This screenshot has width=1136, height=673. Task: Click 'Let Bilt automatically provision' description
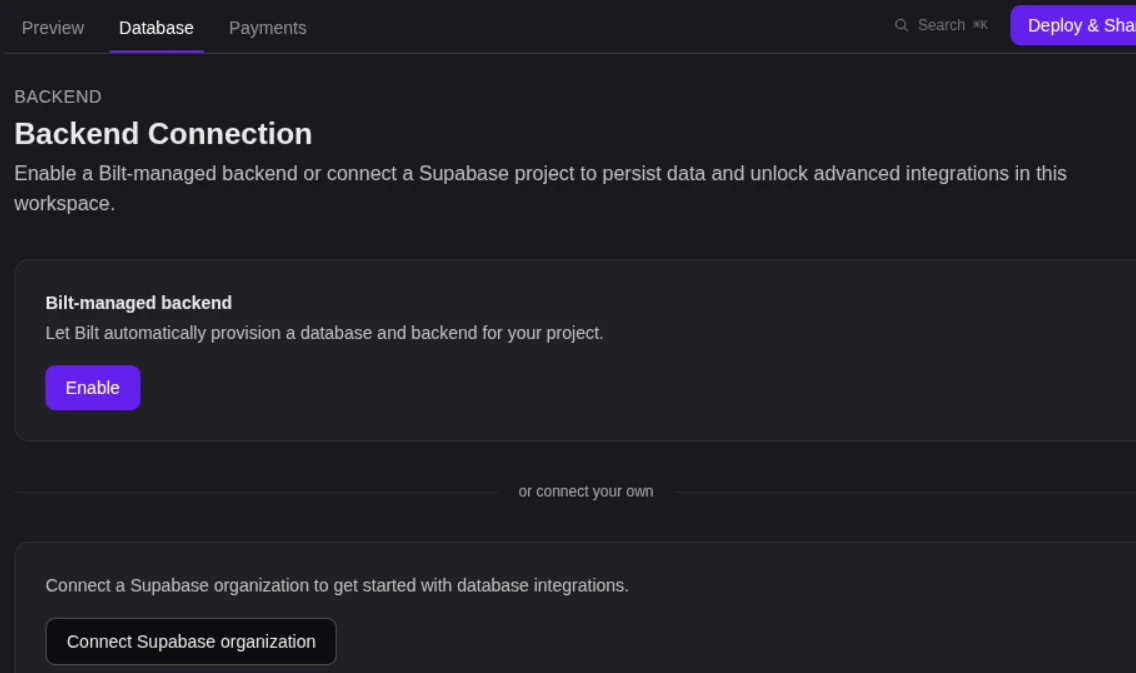[324, 333]
